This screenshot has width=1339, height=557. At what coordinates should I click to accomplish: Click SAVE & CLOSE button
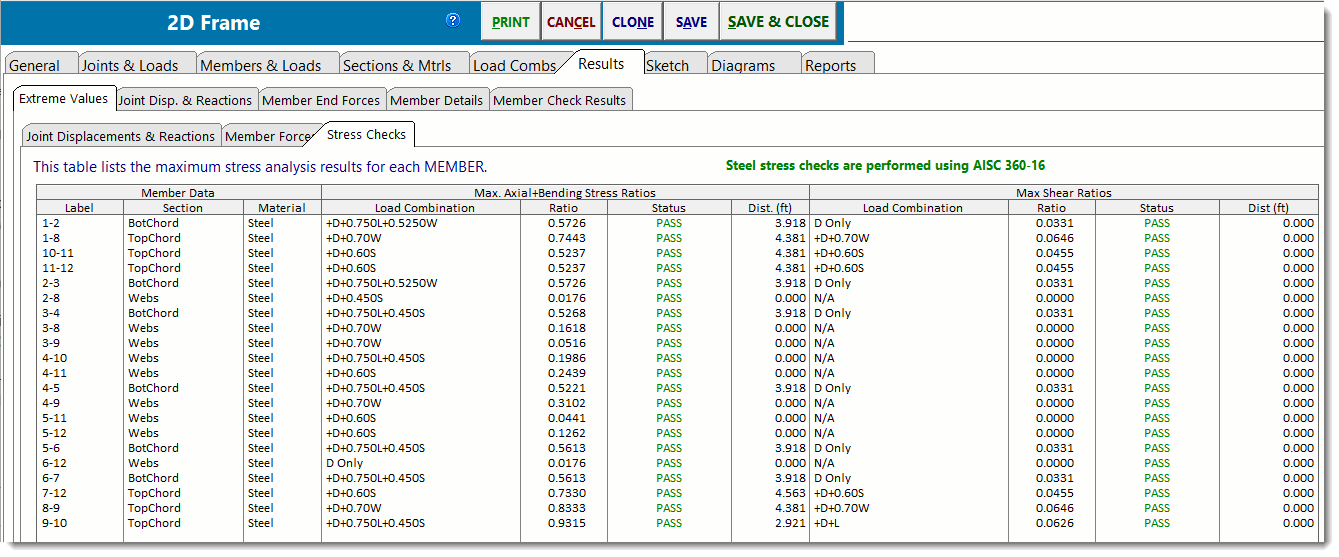pos(778,22)
